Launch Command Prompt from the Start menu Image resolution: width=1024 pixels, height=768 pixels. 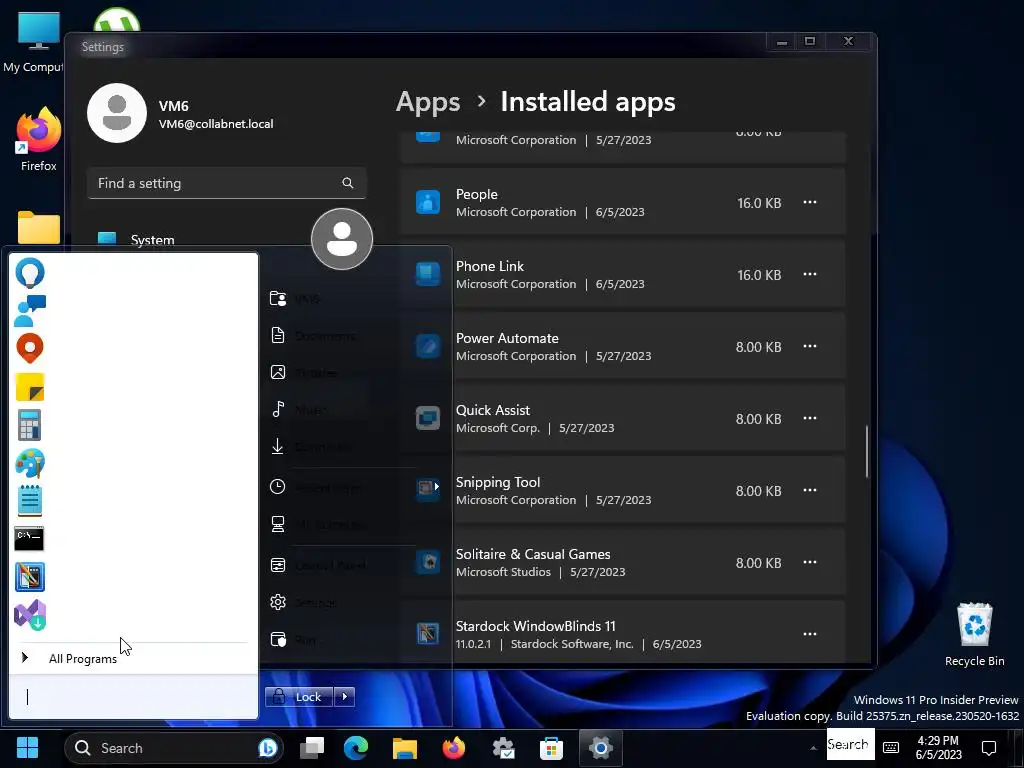coord(29,539)
